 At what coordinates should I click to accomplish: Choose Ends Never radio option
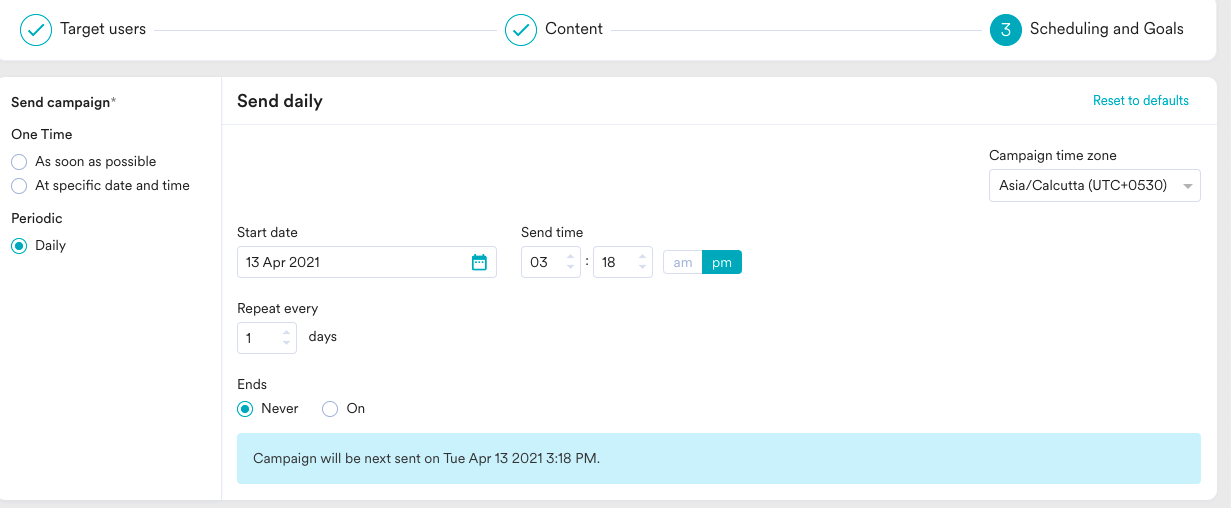point(245,408)
